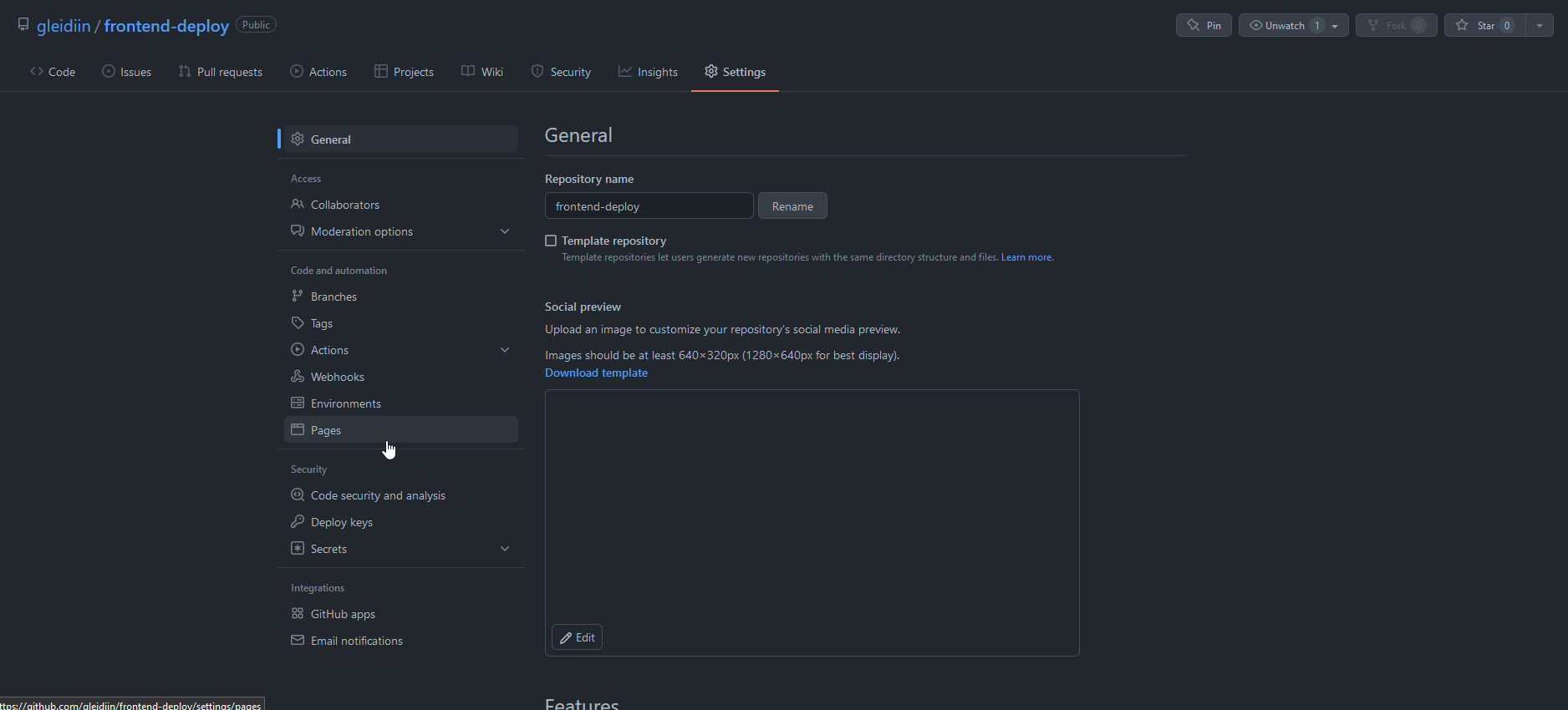1568x710 pixels.
Task: Click the Projects table icon
Action: (381, 71)
